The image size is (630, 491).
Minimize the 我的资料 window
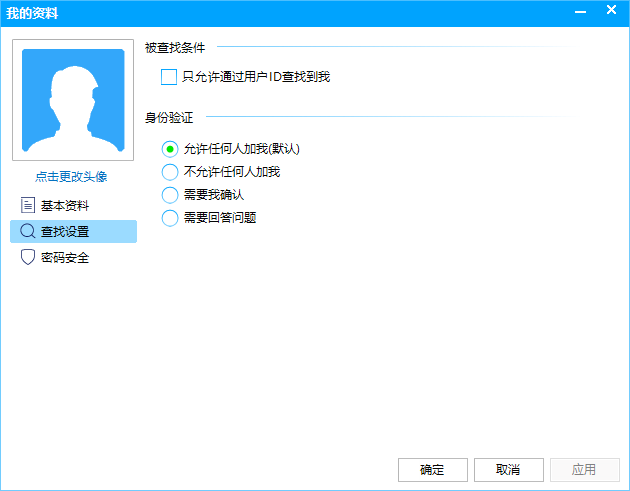[580, 12]
